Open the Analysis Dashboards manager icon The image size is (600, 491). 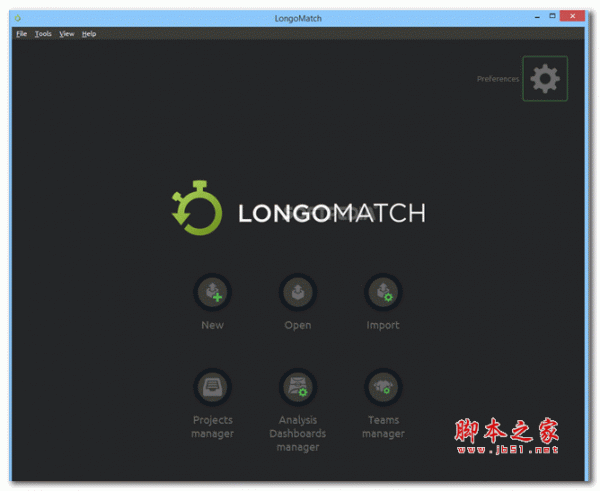298,387
